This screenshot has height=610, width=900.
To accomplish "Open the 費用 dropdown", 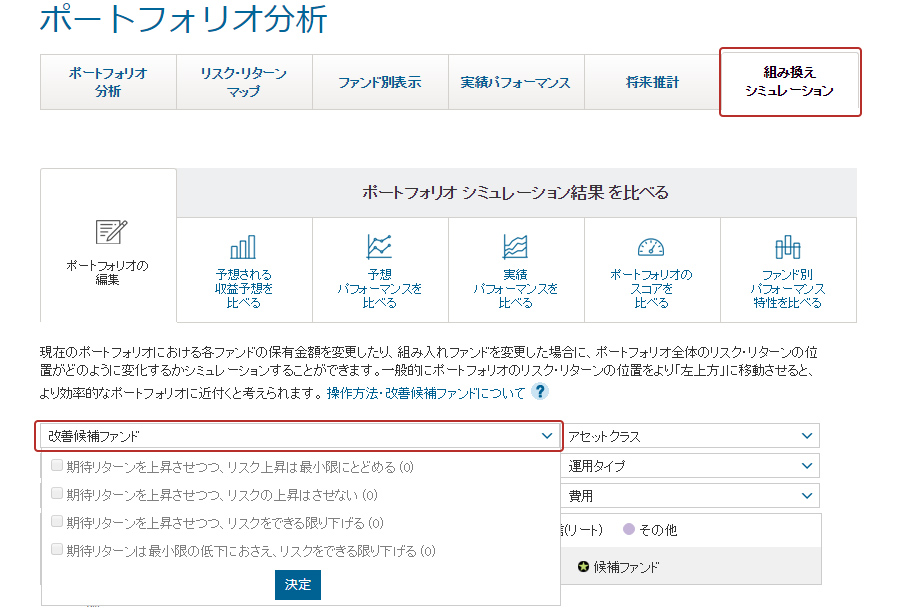I will pos(690,496).
